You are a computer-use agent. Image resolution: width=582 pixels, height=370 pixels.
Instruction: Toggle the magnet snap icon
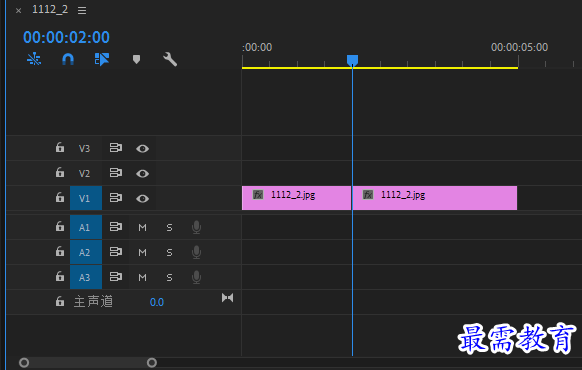(x=68, y=59)
